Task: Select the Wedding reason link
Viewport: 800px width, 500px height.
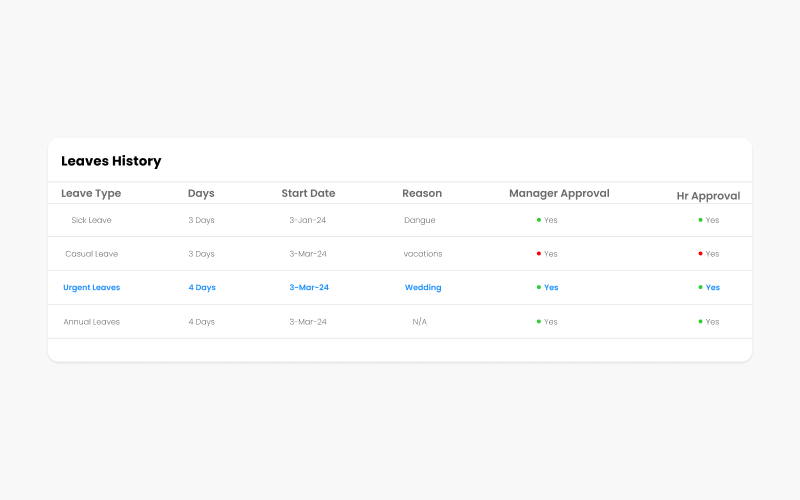Action: point(423,287)
